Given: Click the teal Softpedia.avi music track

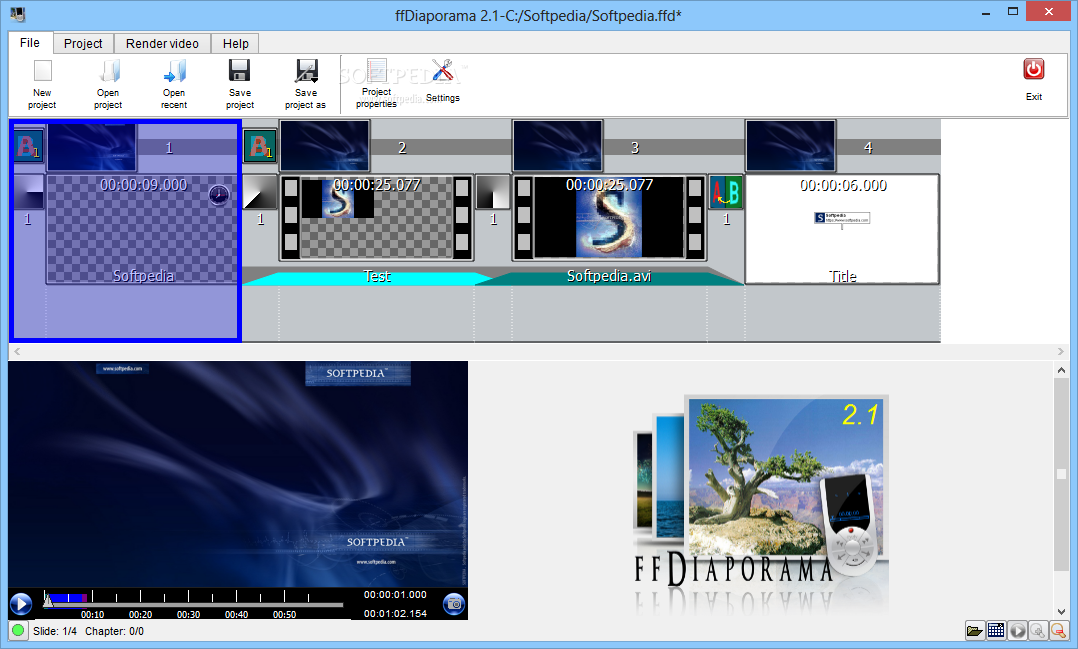Looking at the screenshot, I should point(609,278).
